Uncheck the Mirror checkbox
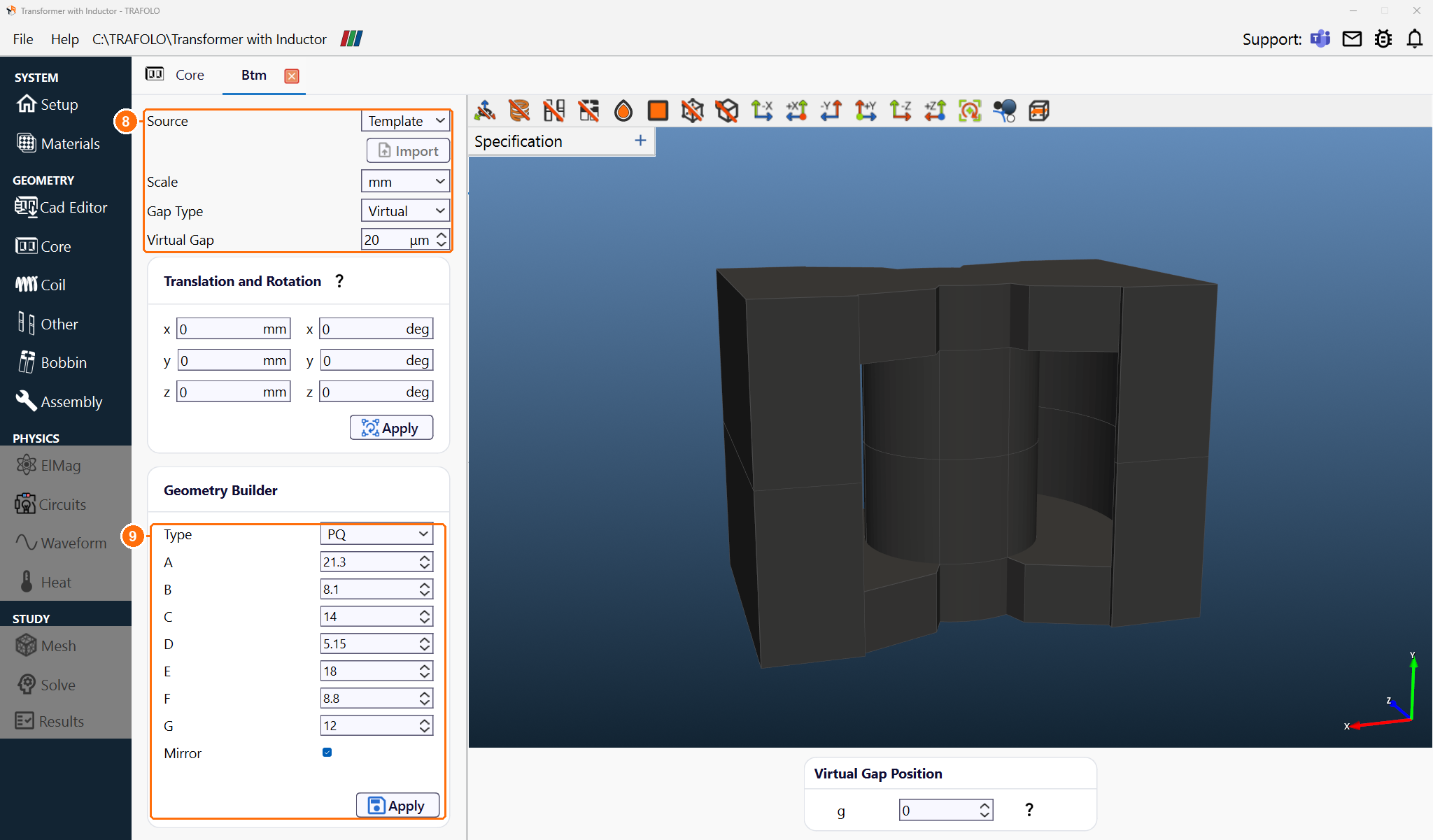The image size is (1433, 840). click(x=327, y=753)
